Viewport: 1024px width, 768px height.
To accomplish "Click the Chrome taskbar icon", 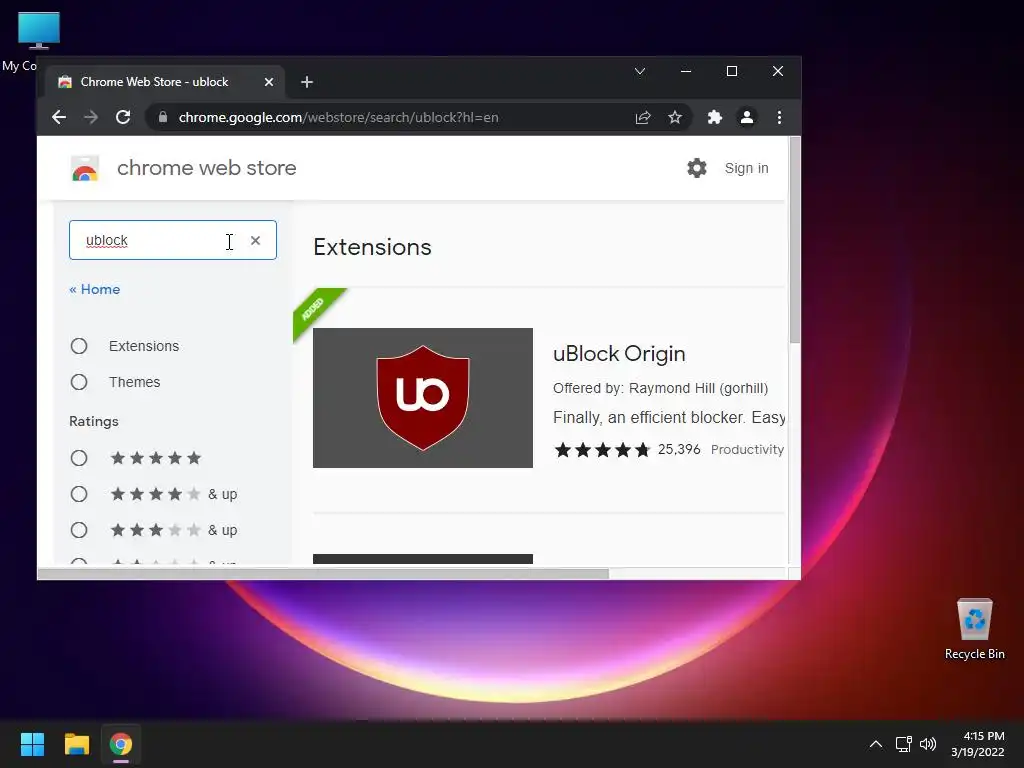I will click(121, 744).
